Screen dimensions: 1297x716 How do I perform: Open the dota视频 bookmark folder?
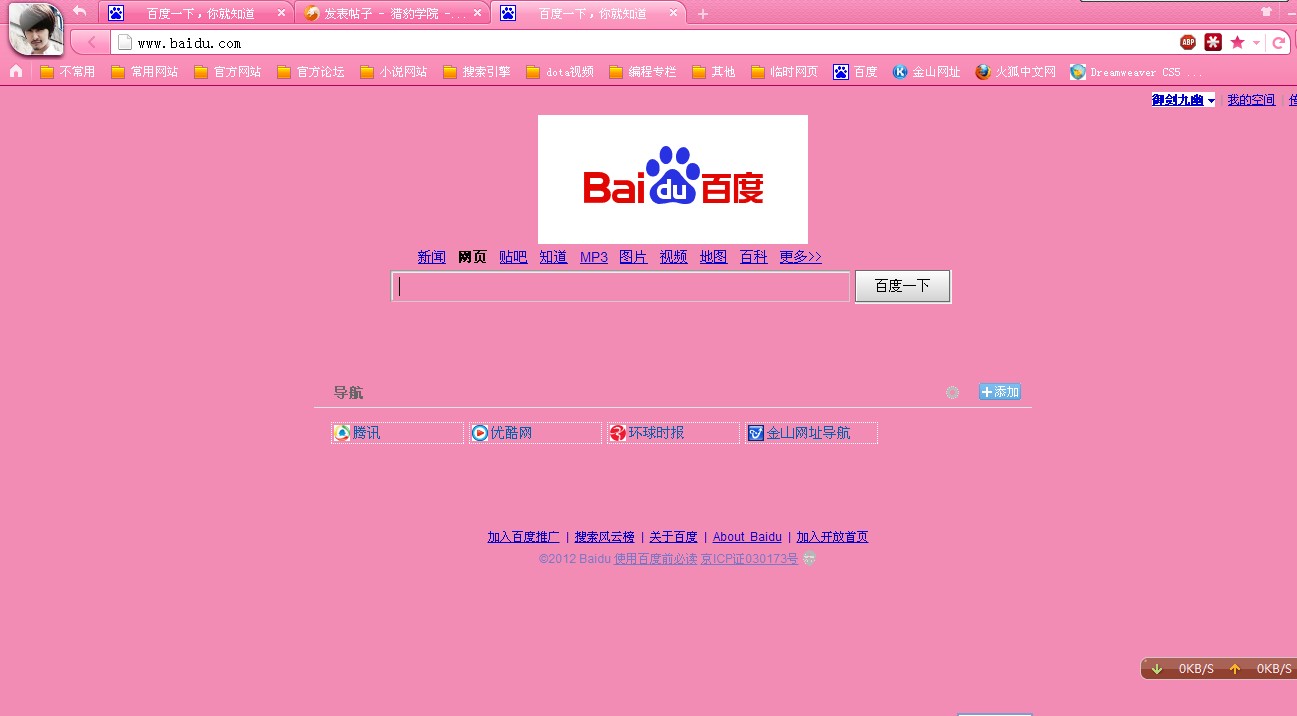tap(560, 72)
